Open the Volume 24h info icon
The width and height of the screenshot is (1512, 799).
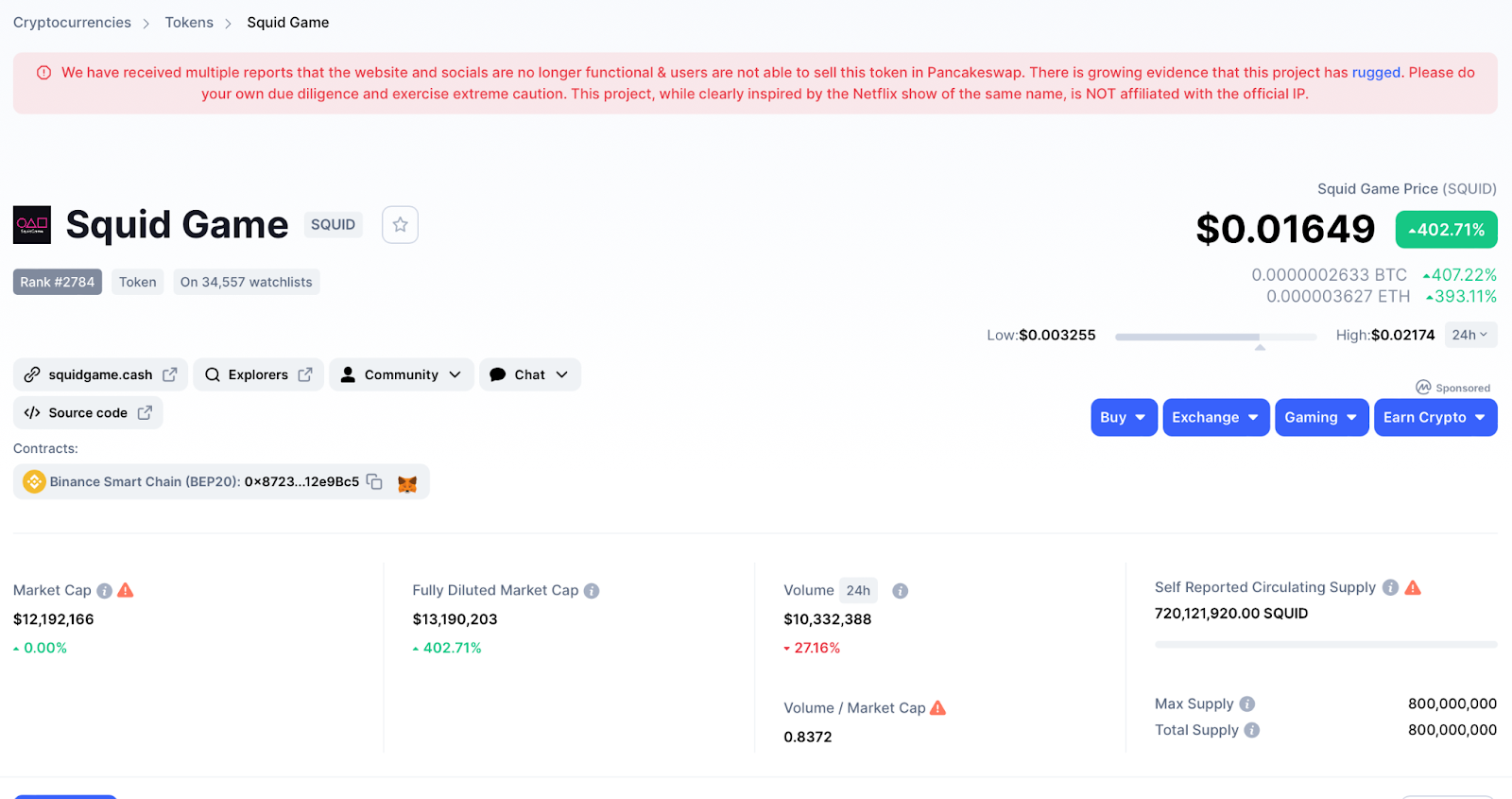[901, 591]
